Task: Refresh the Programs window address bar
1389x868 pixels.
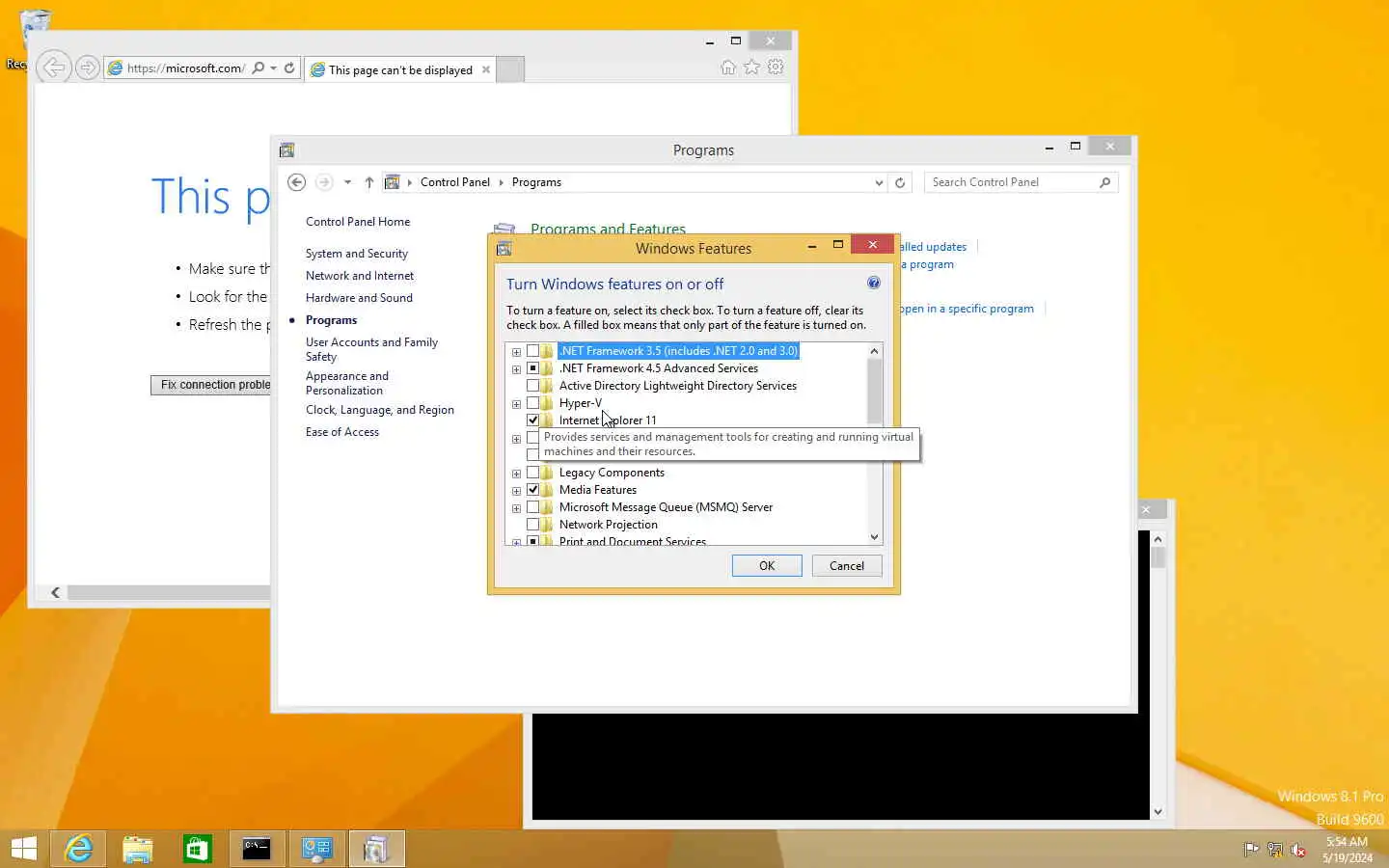Action: point(900,182)
